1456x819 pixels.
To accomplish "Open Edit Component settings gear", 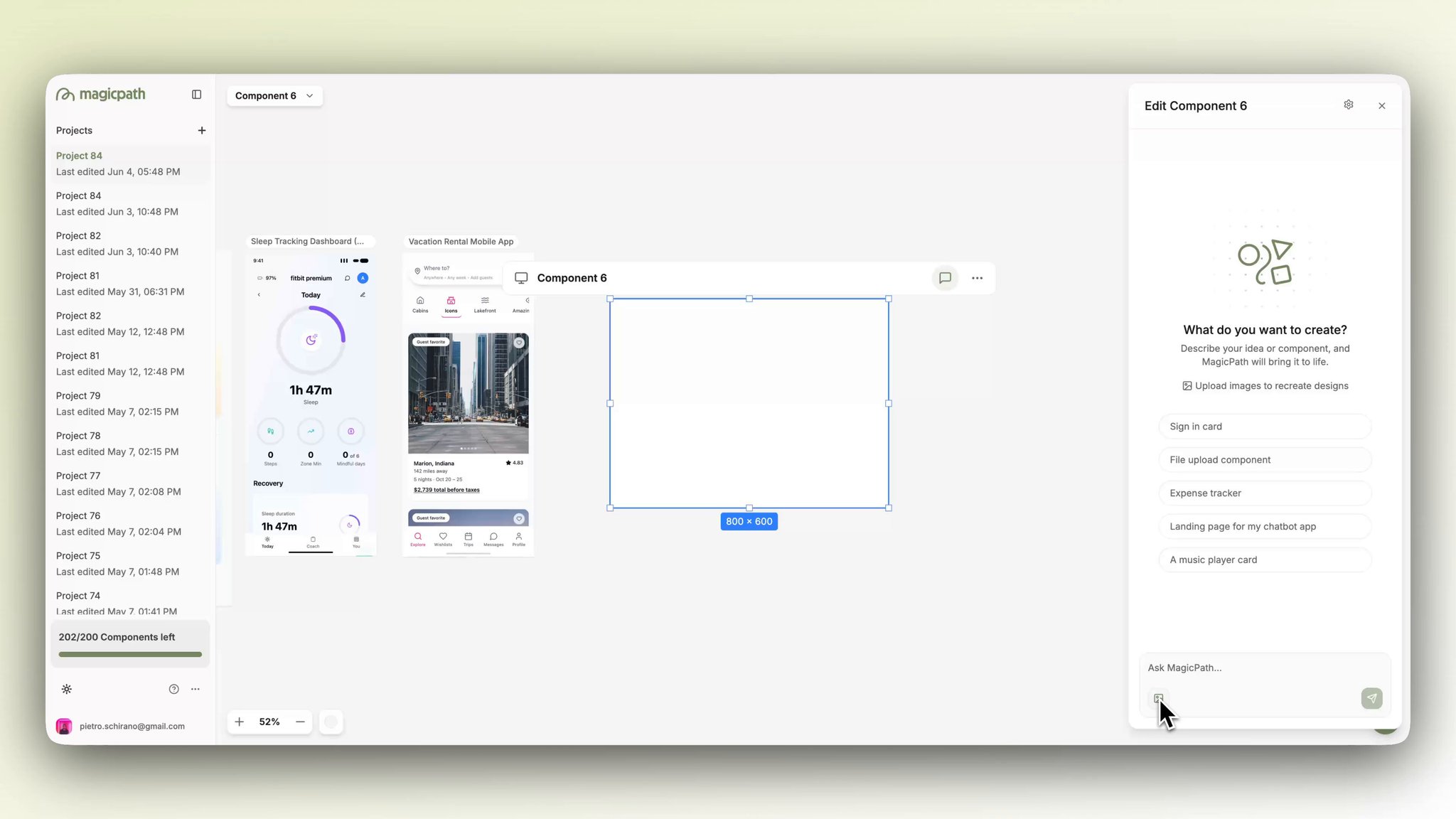I will tap(1349, 105).
